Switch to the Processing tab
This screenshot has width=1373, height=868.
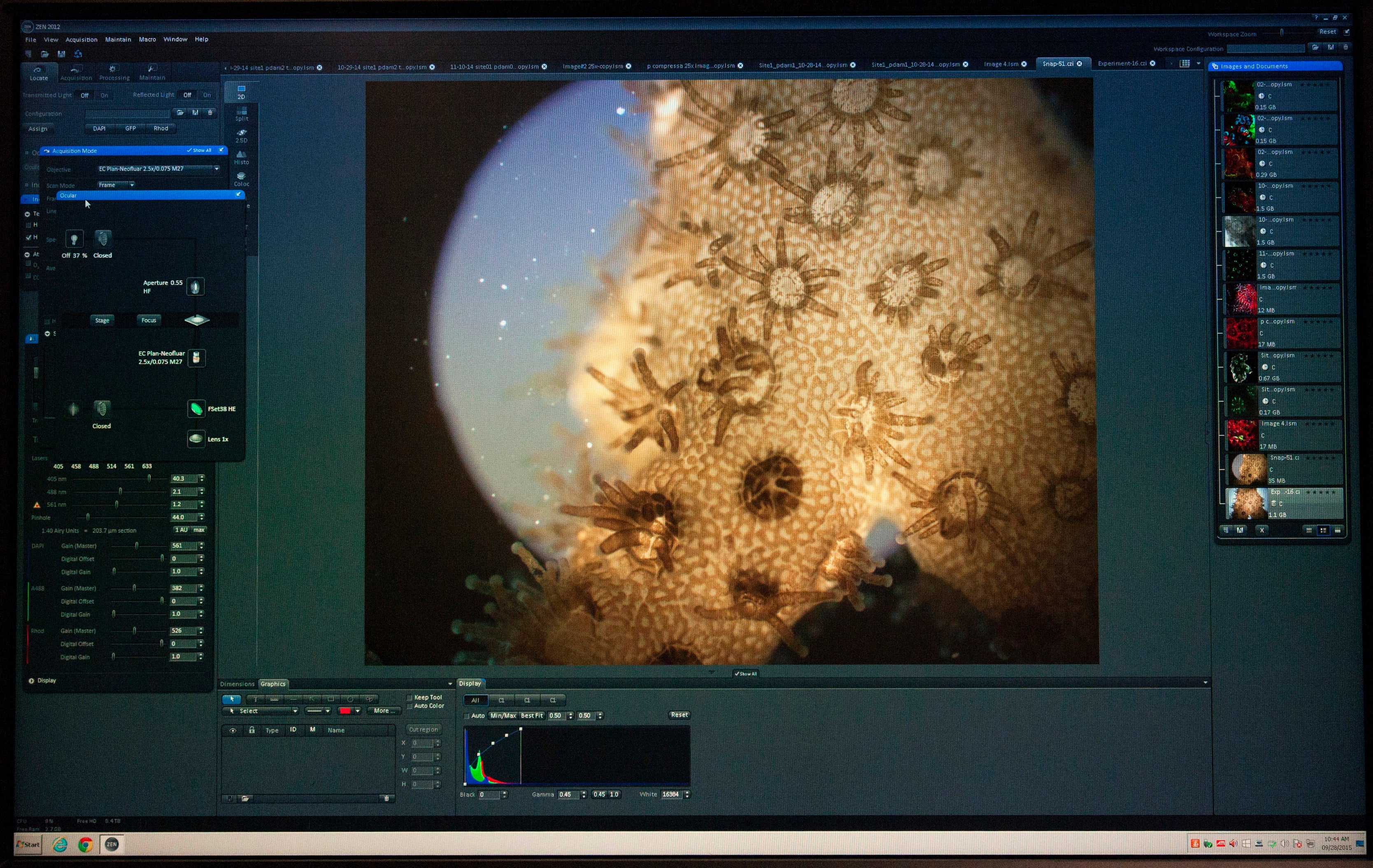point(114,72)
